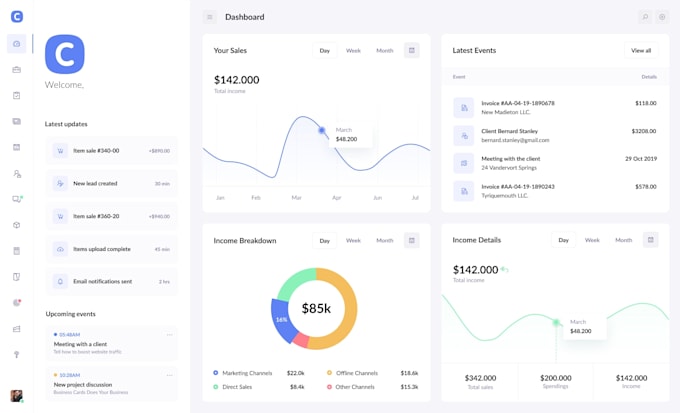The height and width of the screenshot is (413, 680).
Task: Select Week tab in Income Details
Action: 592,240
